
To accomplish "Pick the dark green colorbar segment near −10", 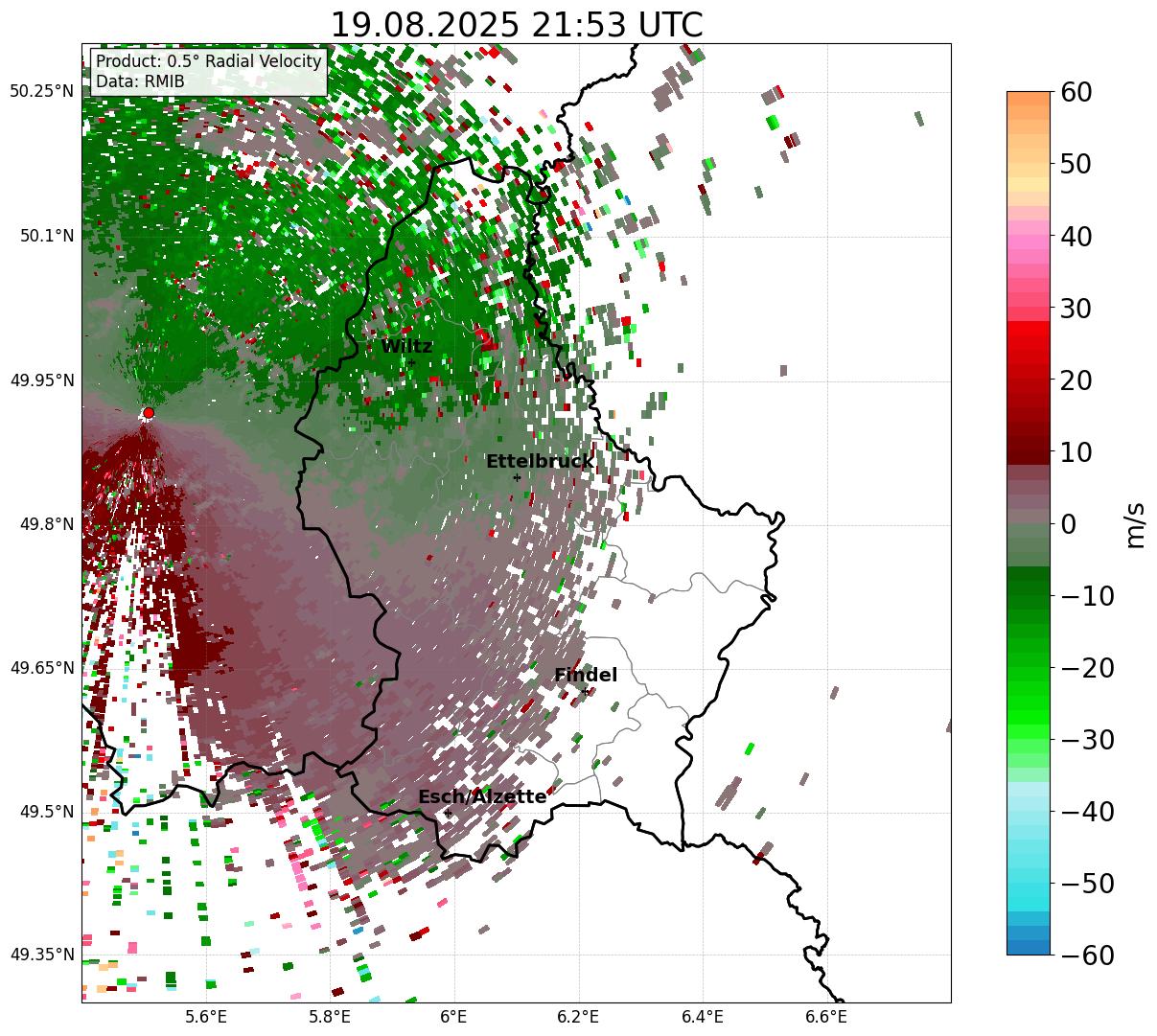I will 1029,587.
